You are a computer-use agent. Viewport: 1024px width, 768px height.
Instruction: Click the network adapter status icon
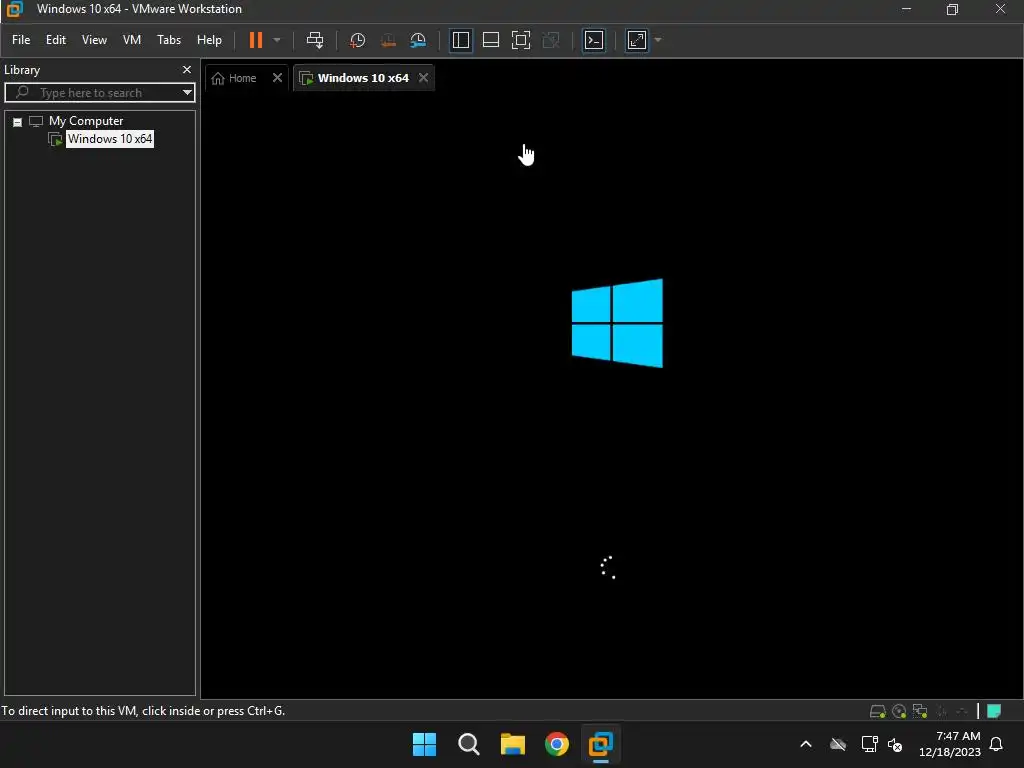(x=920, y=711)
